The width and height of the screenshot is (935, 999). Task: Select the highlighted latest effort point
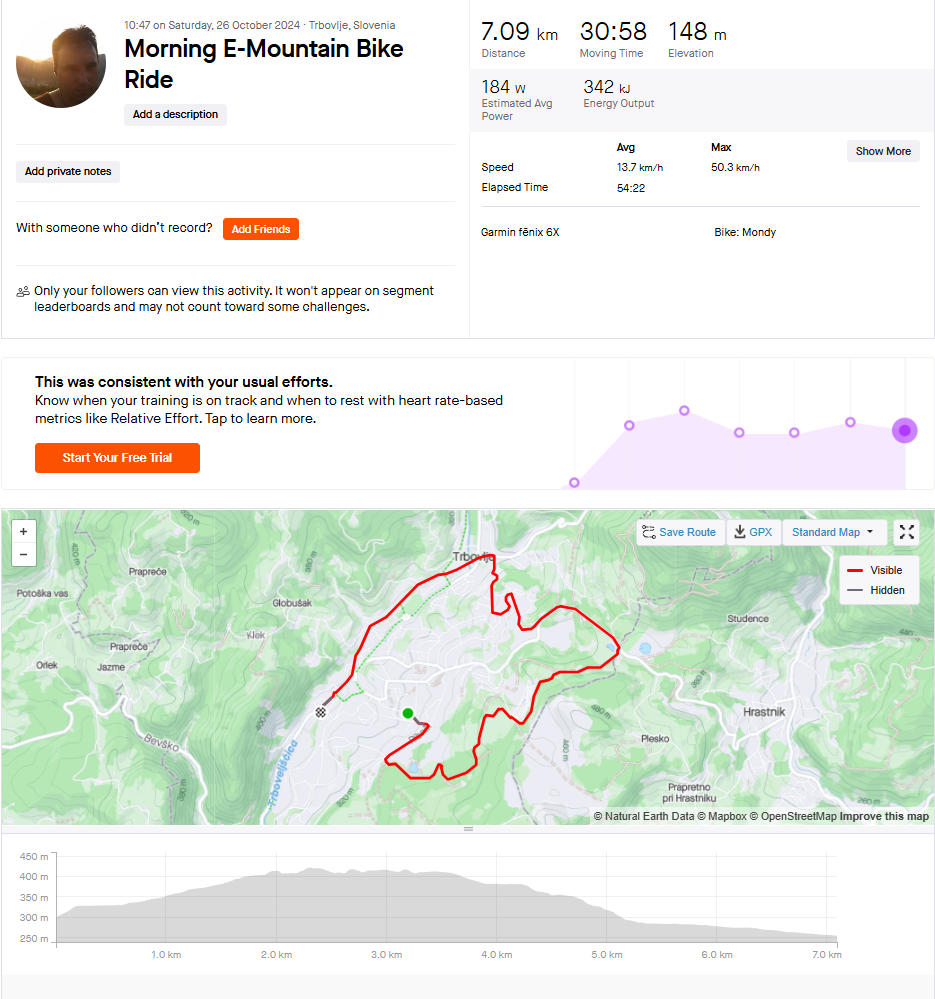tap(904, 431)
